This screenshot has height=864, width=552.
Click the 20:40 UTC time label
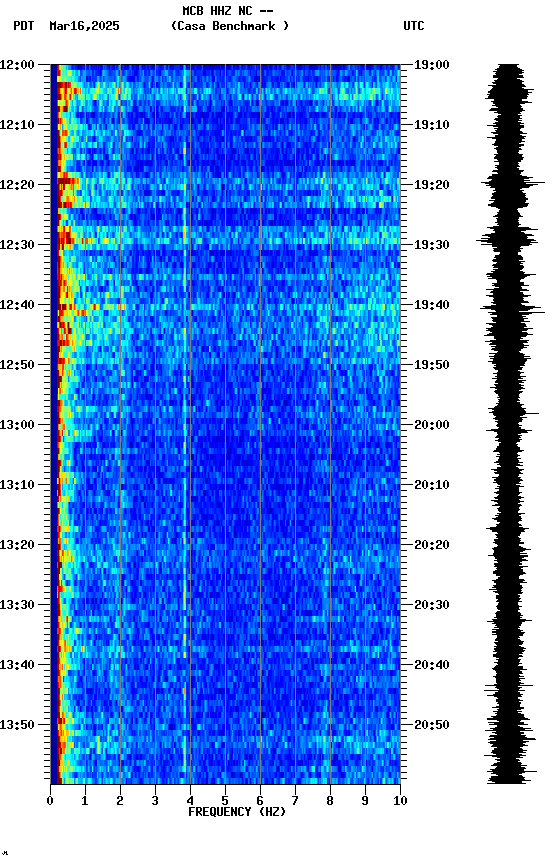(432, 665)
